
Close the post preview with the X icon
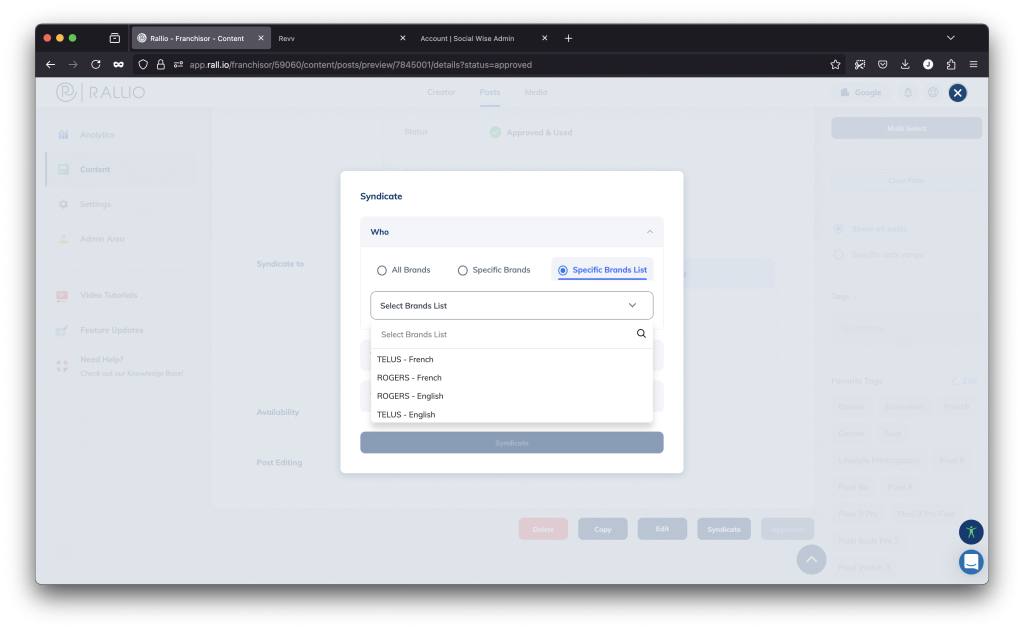[x=957, y=93]
